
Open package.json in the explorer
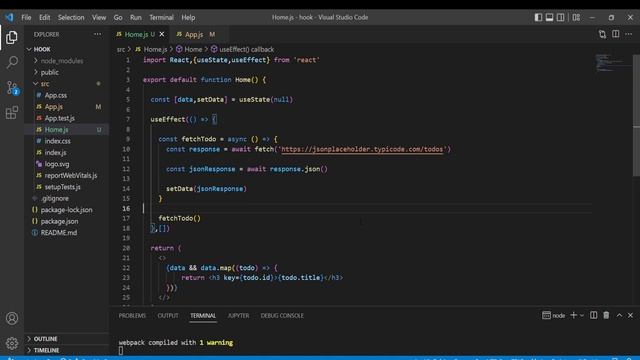point(66,221)
